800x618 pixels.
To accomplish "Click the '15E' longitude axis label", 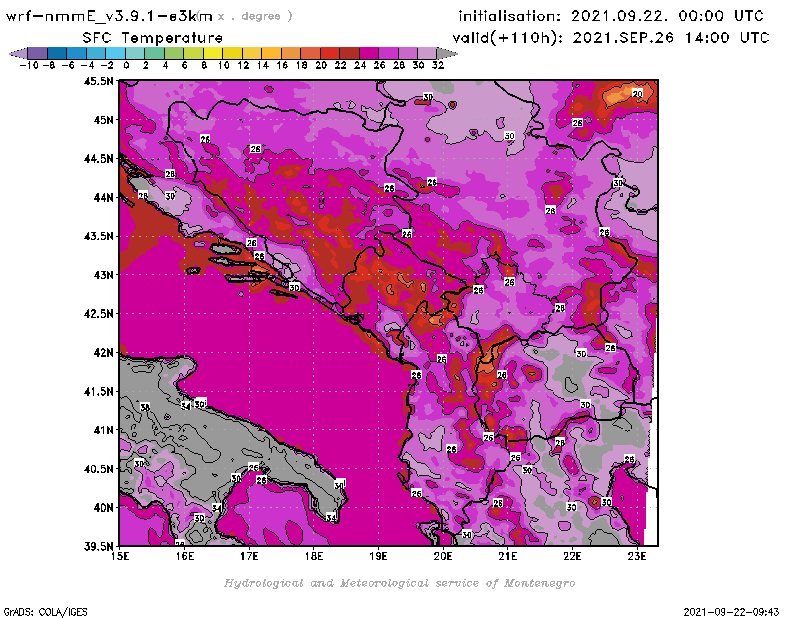I will coord(120,556).
